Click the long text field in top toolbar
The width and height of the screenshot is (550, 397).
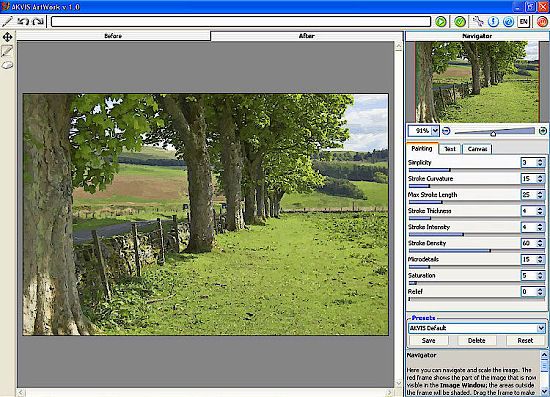(x=241, y=22)
